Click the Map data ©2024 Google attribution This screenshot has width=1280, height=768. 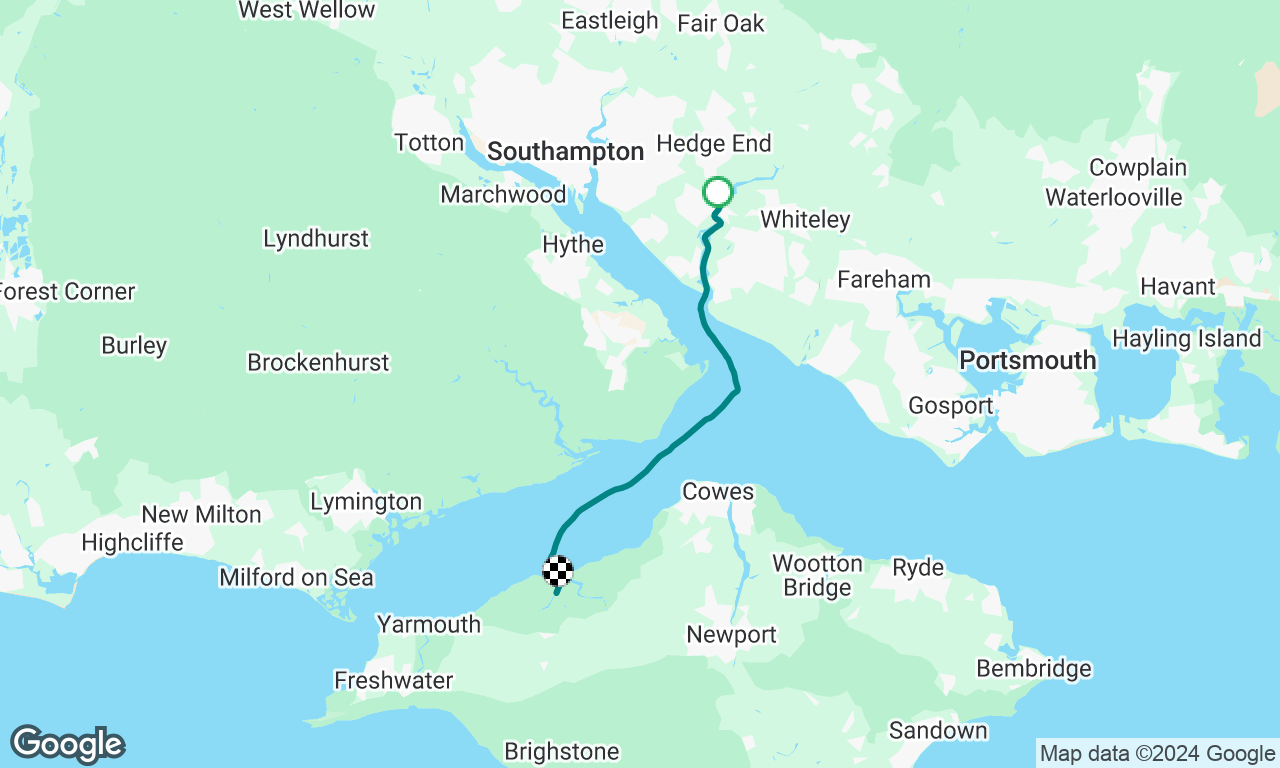point(1157,754)
